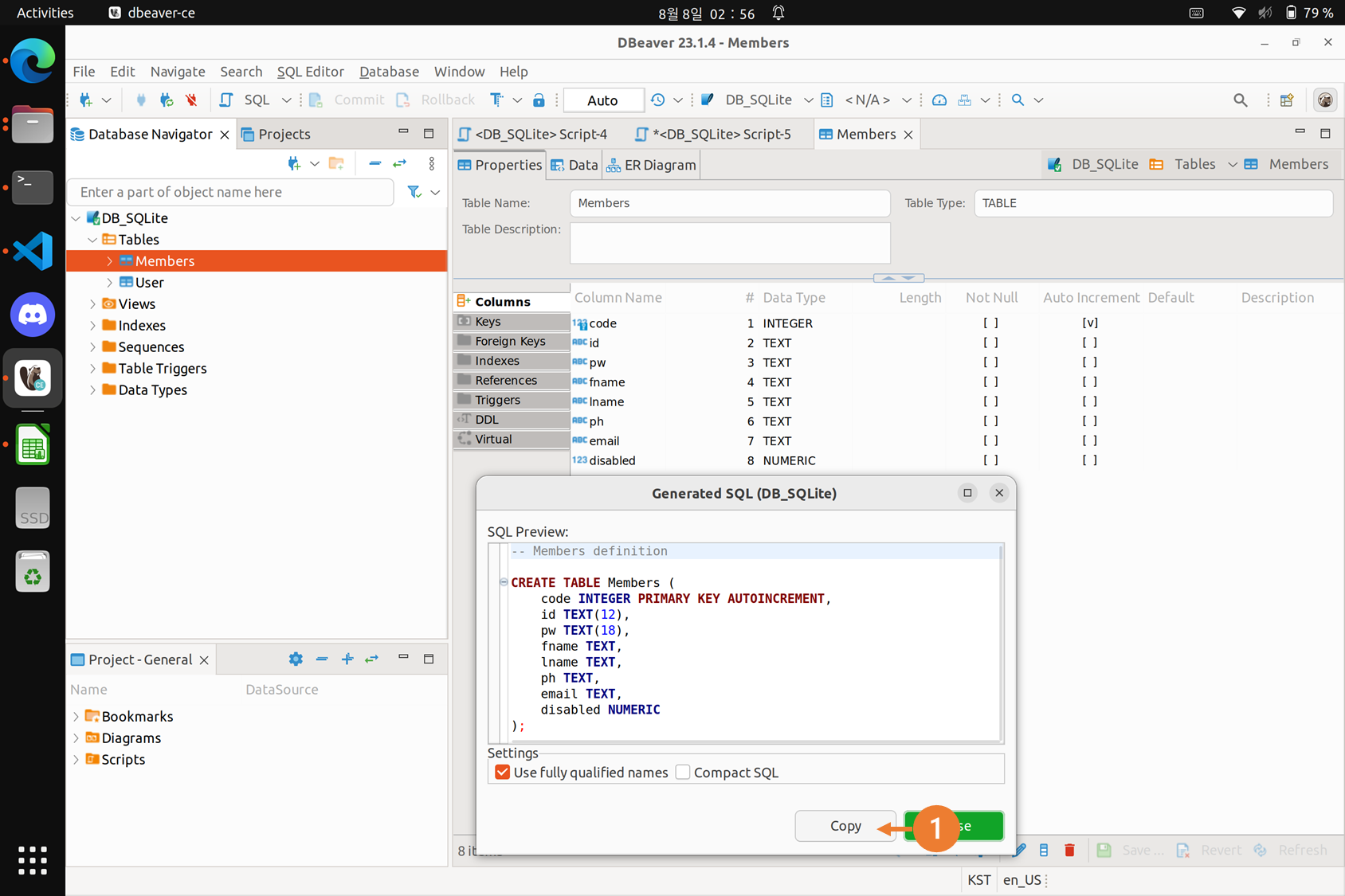Click the object name filter field
1345x896 pixels.
point(231,192)
